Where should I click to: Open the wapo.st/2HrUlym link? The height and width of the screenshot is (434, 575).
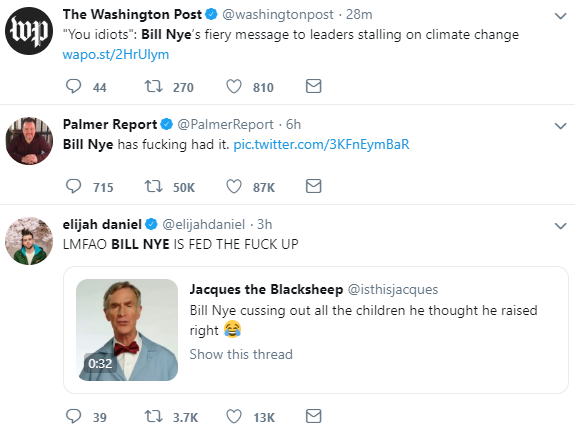(x=116, y=54)
